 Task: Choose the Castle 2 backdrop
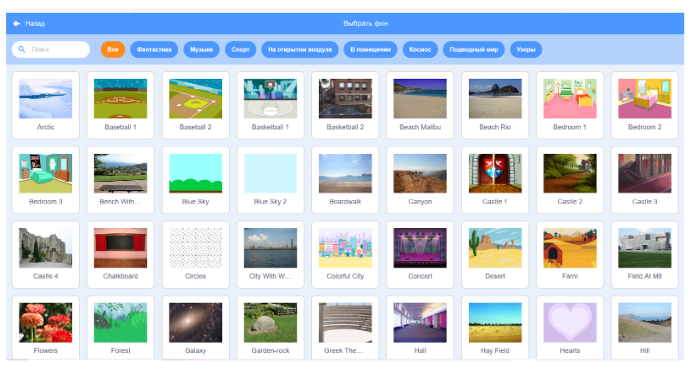click(x=570, y=180)
